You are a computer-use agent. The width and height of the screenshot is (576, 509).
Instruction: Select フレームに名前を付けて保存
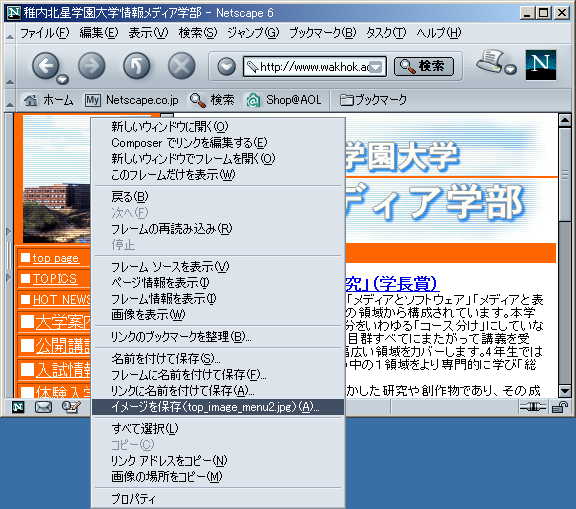(x=218, y=375)
